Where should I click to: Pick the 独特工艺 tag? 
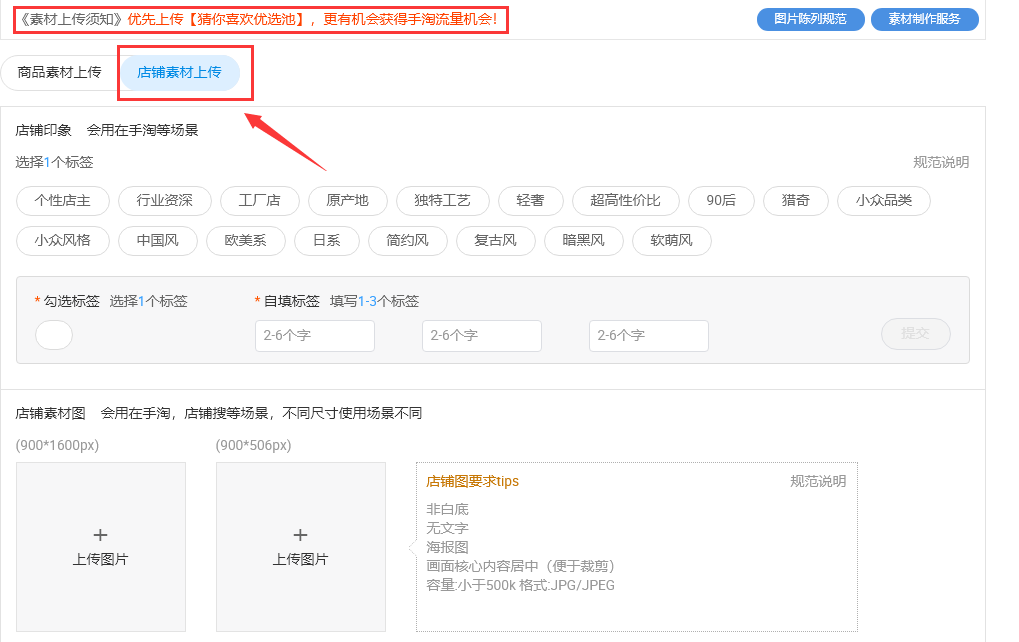coord(442,201)
